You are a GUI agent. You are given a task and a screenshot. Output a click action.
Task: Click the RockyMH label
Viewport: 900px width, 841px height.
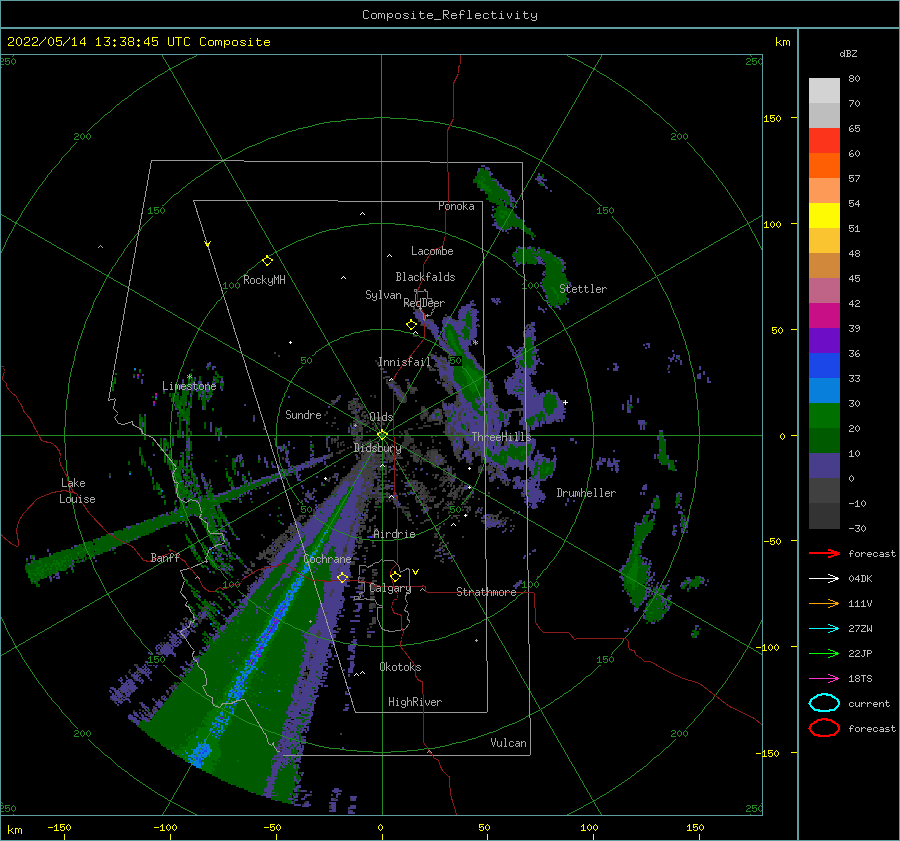coord(264,280)
